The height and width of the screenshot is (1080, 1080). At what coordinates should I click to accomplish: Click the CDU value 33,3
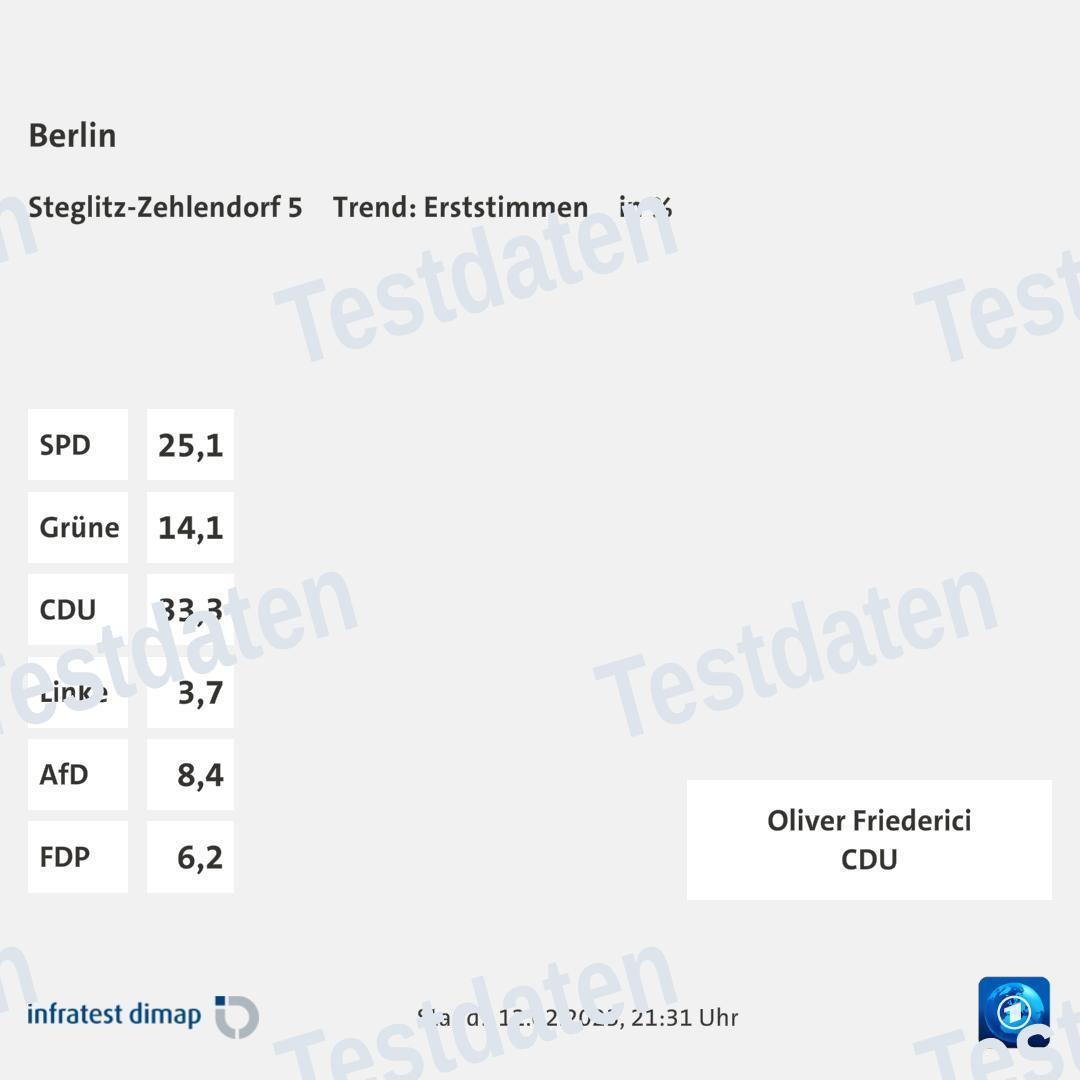pos(190,610)
